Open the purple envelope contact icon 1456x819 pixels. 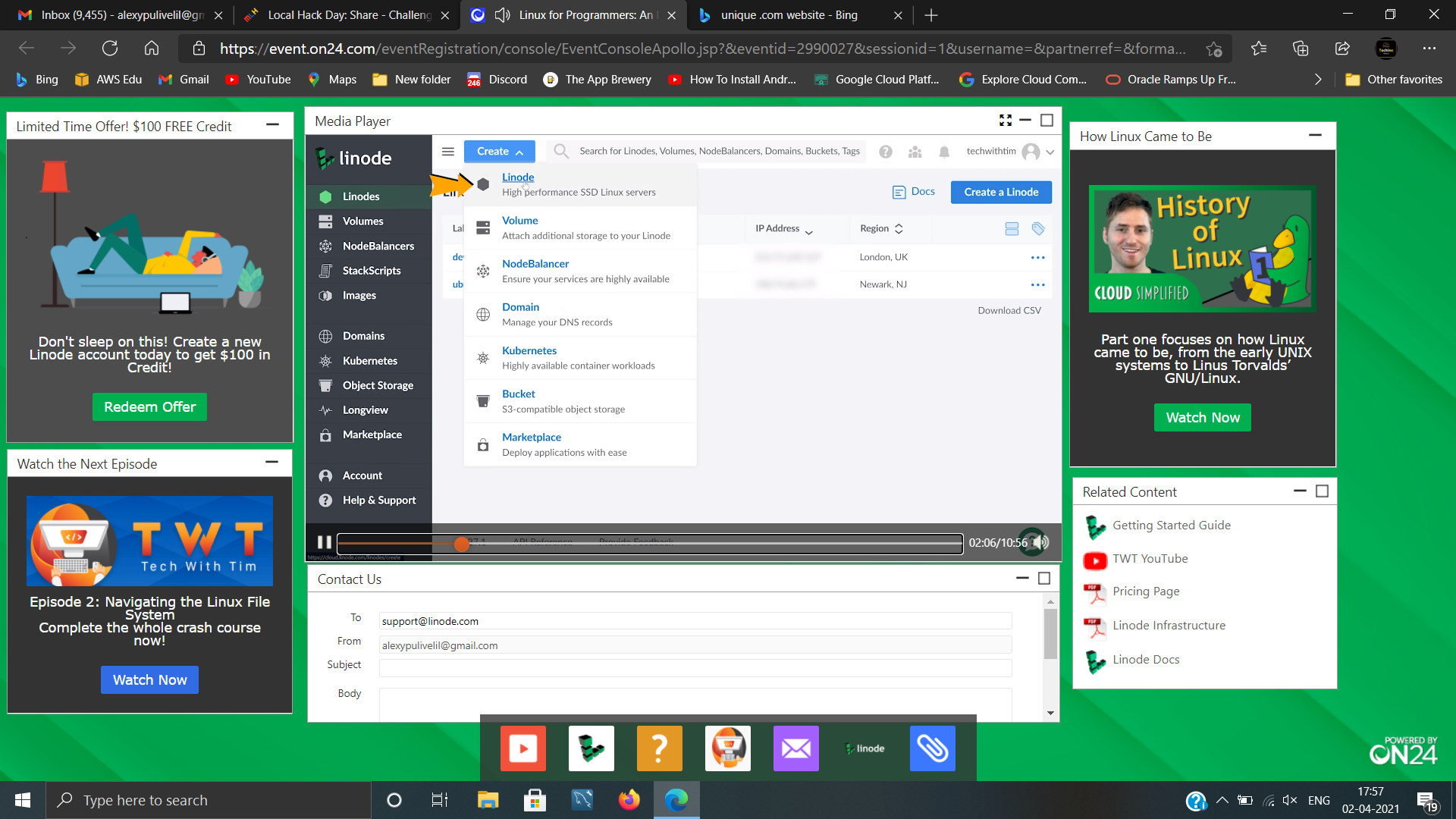[x=795, y=748]
